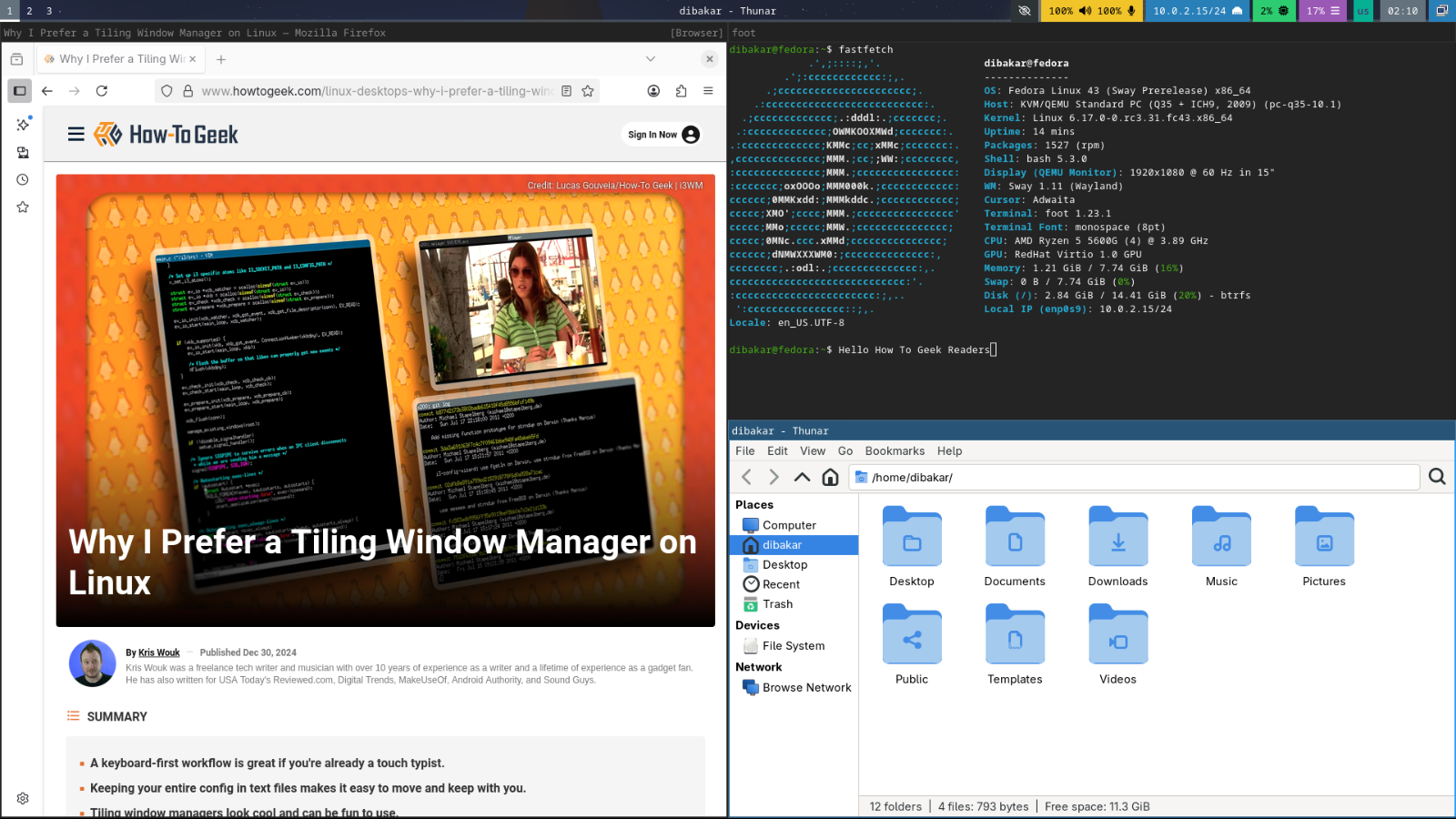Click the Home icon in Thunar's toolbar
This screenshot has height=819, width=1456.
(830, 477)
